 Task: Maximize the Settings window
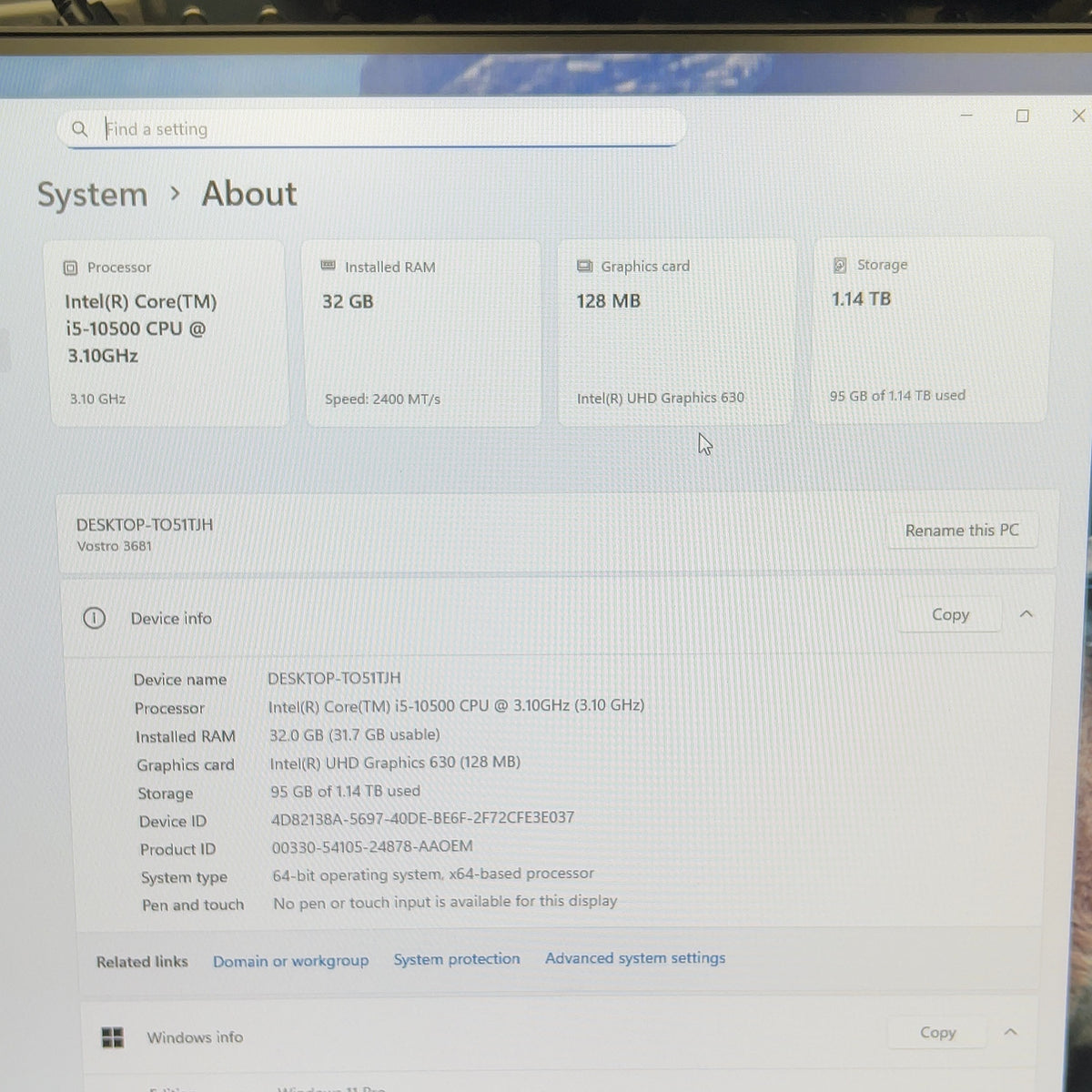1023,116
